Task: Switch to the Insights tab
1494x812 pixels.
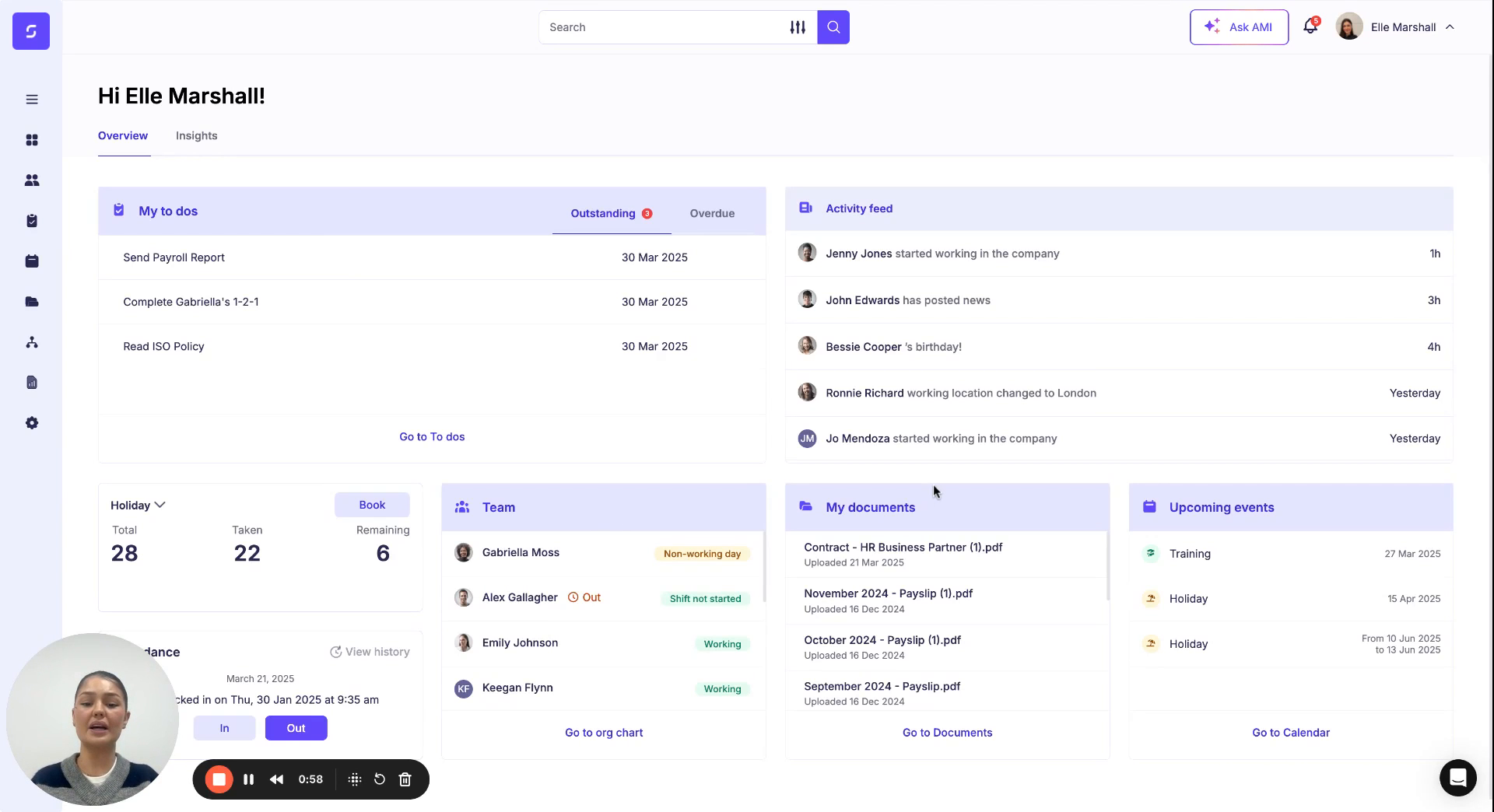Action: (196, 135)
